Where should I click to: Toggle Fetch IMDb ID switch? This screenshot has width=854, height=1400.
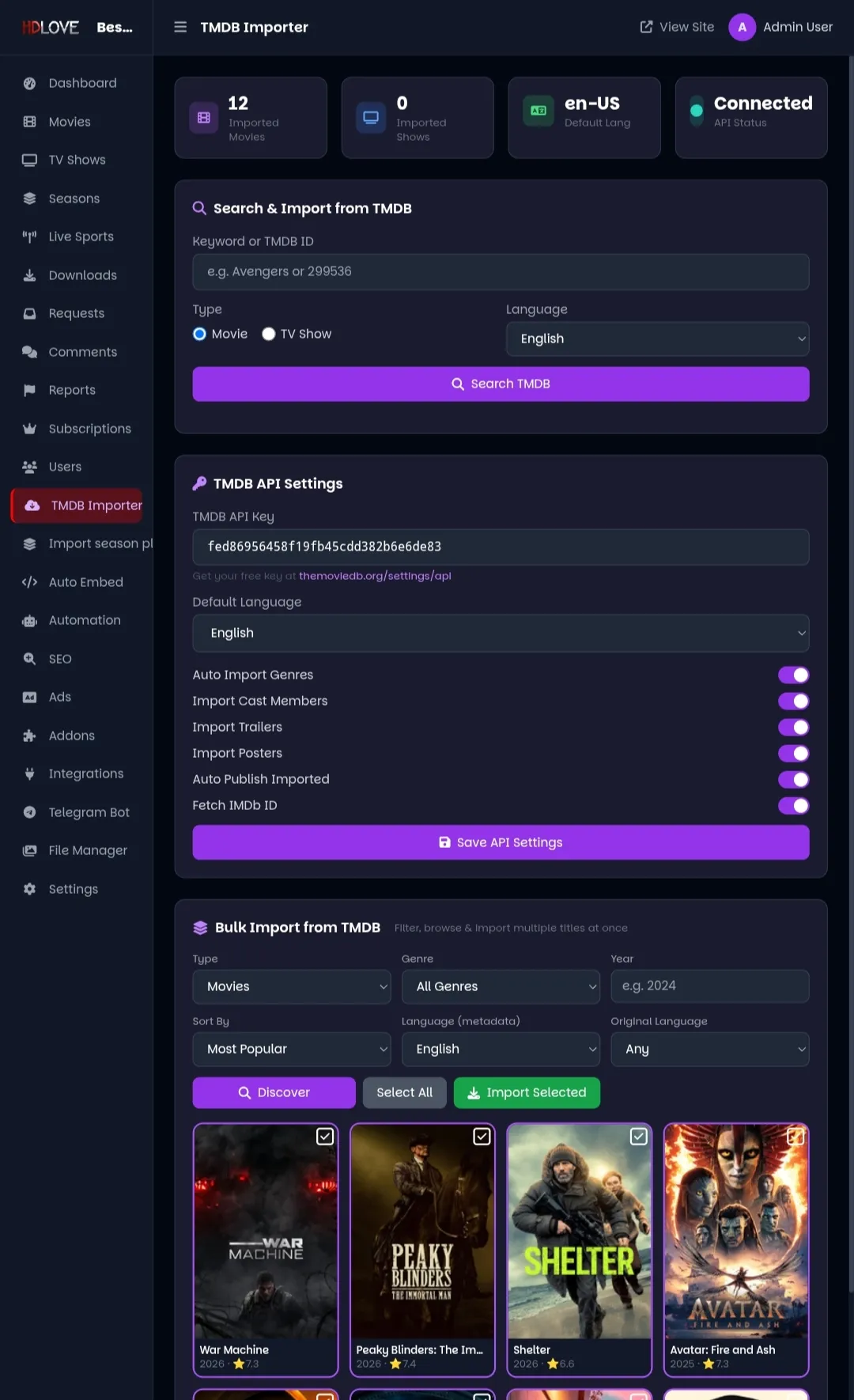coord(793,805)
